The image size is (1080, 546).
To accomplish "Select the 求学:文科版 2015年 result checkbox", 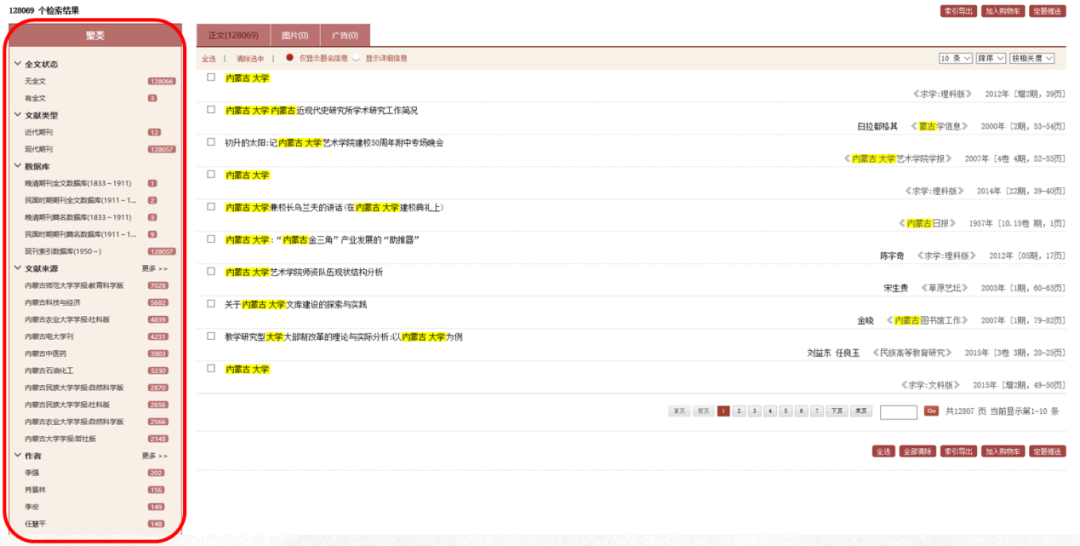I will [x=211, y=368].
